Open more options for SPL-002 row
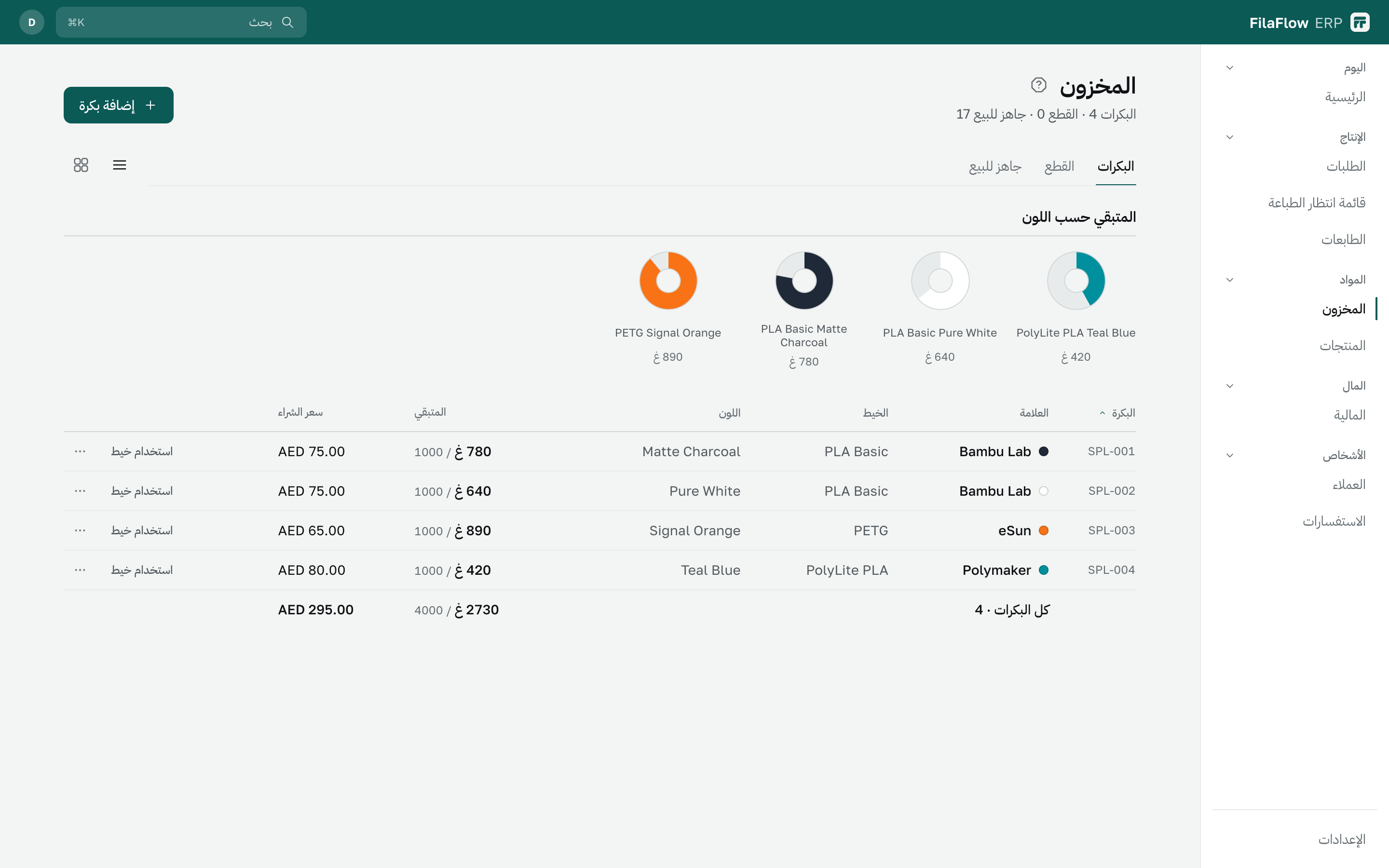The image size is (1389, 868). [80, 491]
